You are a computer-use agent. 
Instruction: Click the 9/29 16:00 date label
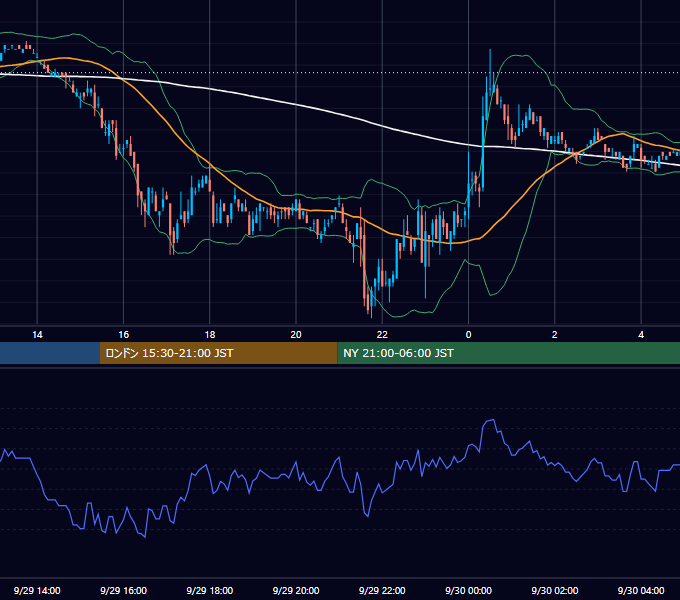[124, 590]
